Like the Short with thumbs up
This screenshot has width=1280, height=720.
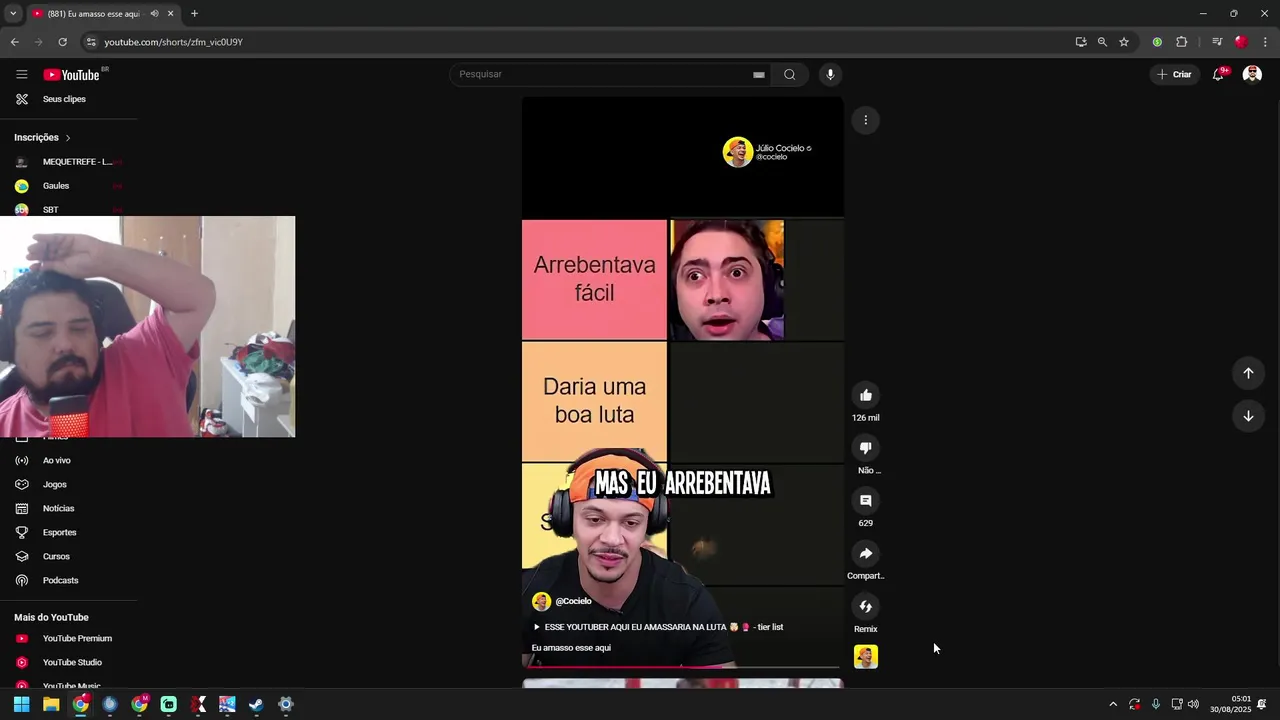[866, 395]
